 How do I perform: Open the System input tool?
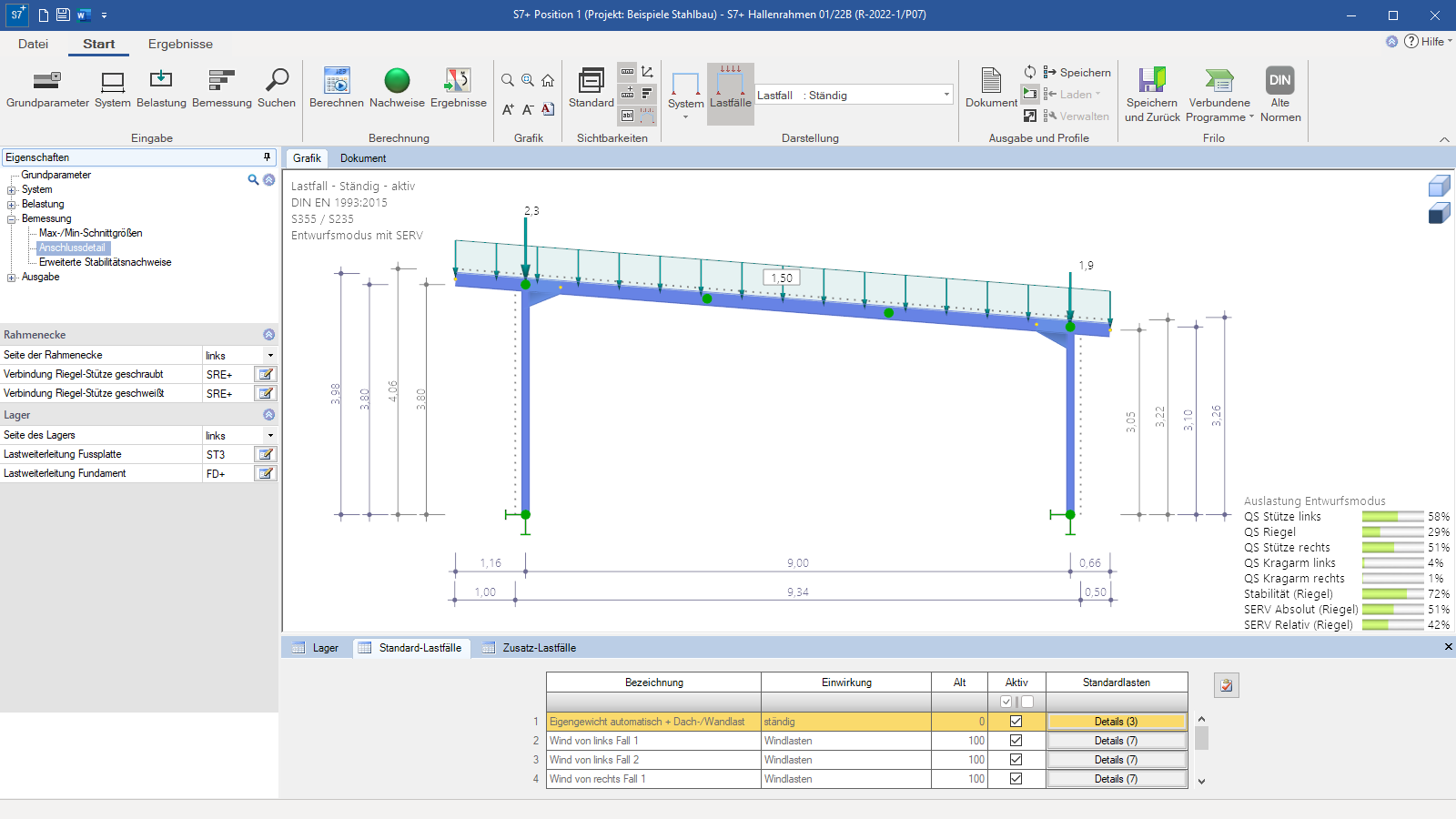pyautogui.click(x=113, y=88)
